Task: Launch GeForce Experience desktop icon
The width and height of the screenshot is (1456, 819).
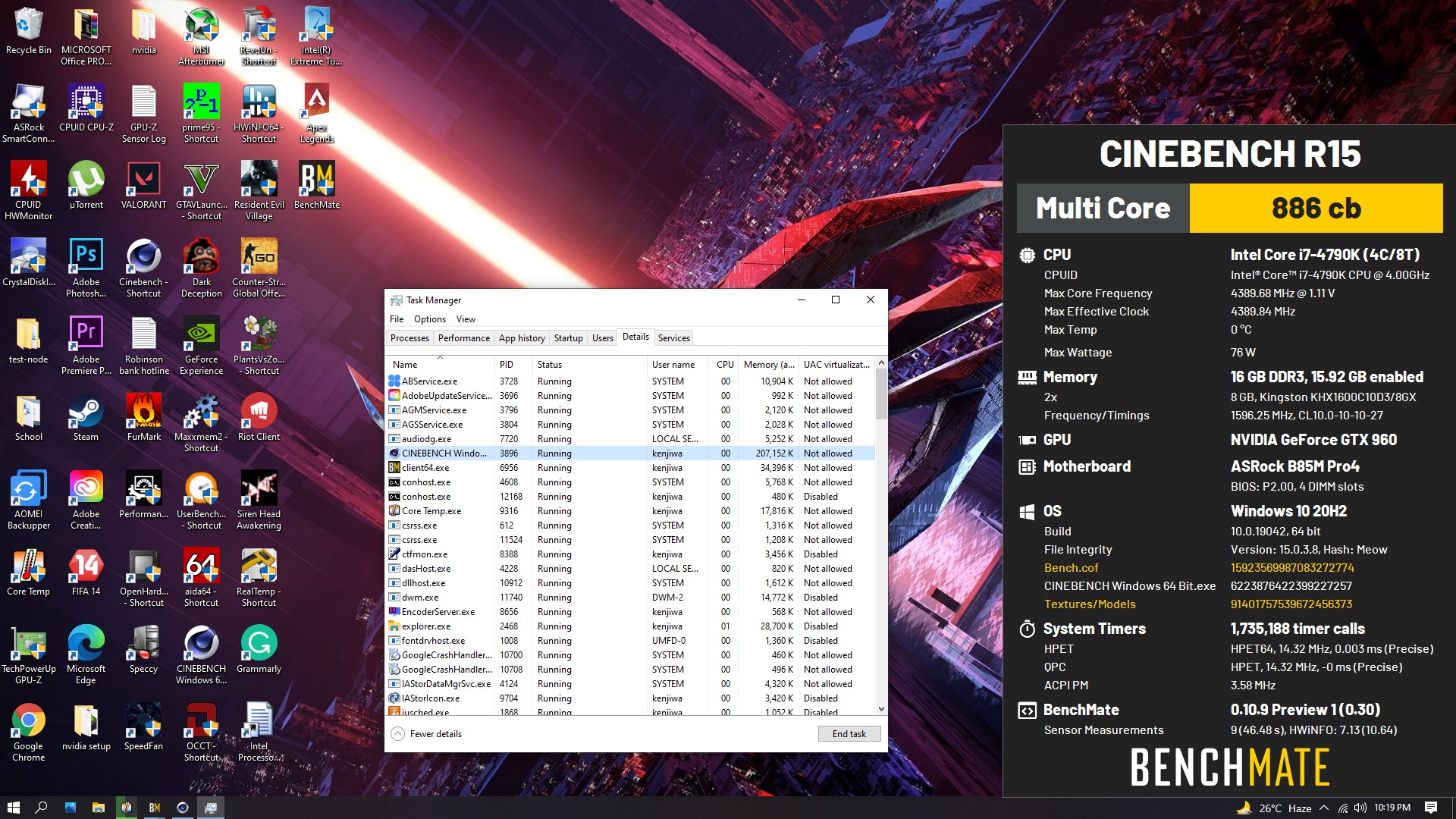Action: pyautogui.click(x=201, y=346)
